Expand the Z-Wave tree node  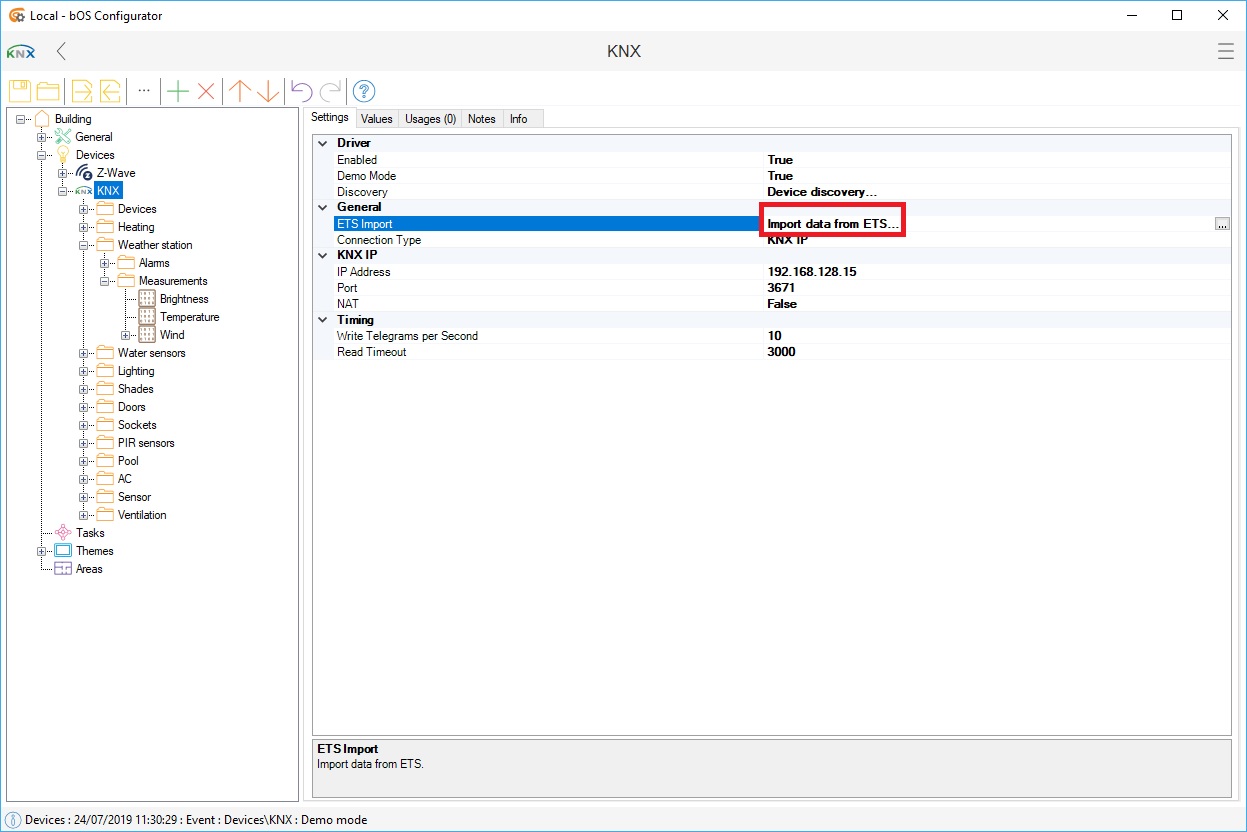(63, 173)
